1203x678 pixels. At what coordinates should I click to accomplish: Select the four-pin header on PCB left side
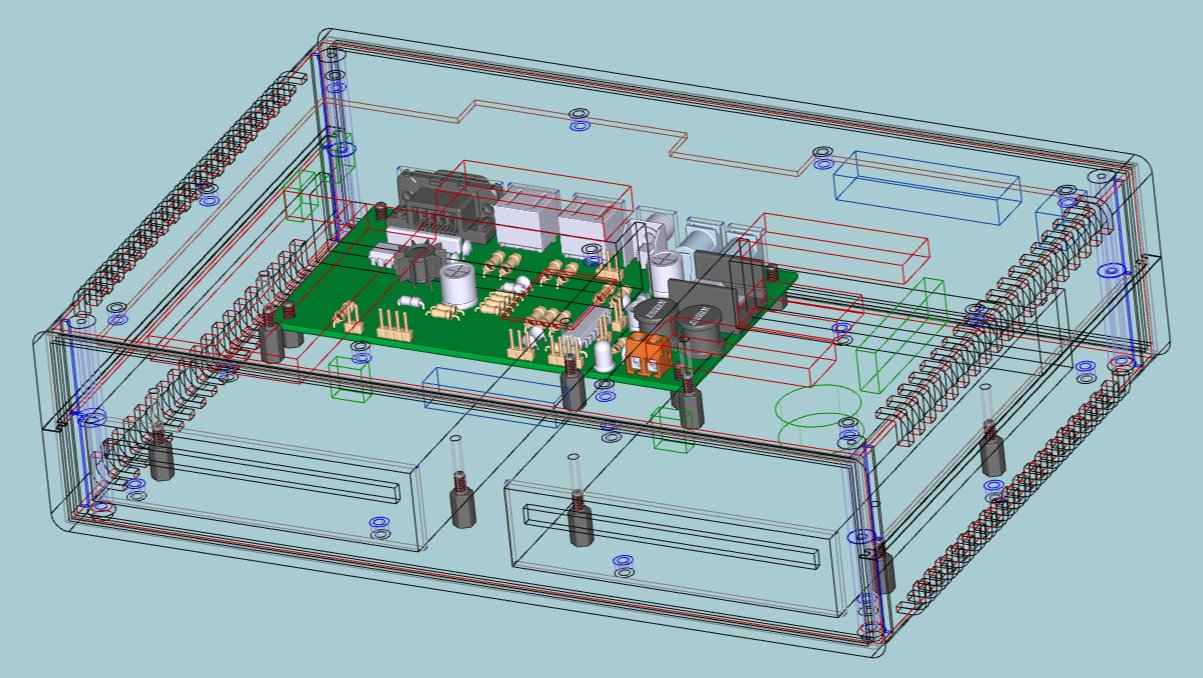[x=395, y=324]
